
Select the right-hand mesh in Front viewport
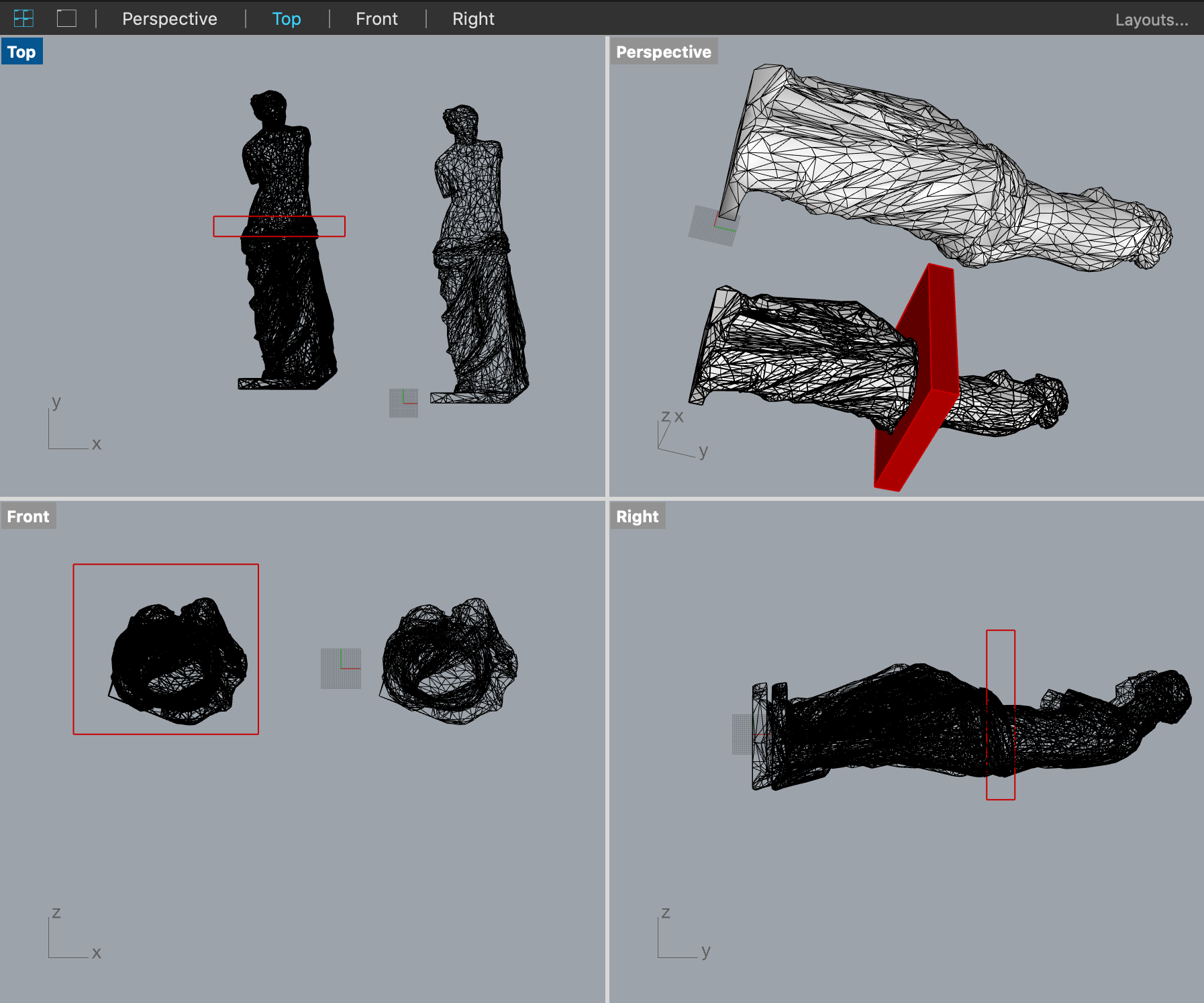click(x=448, y=661)
